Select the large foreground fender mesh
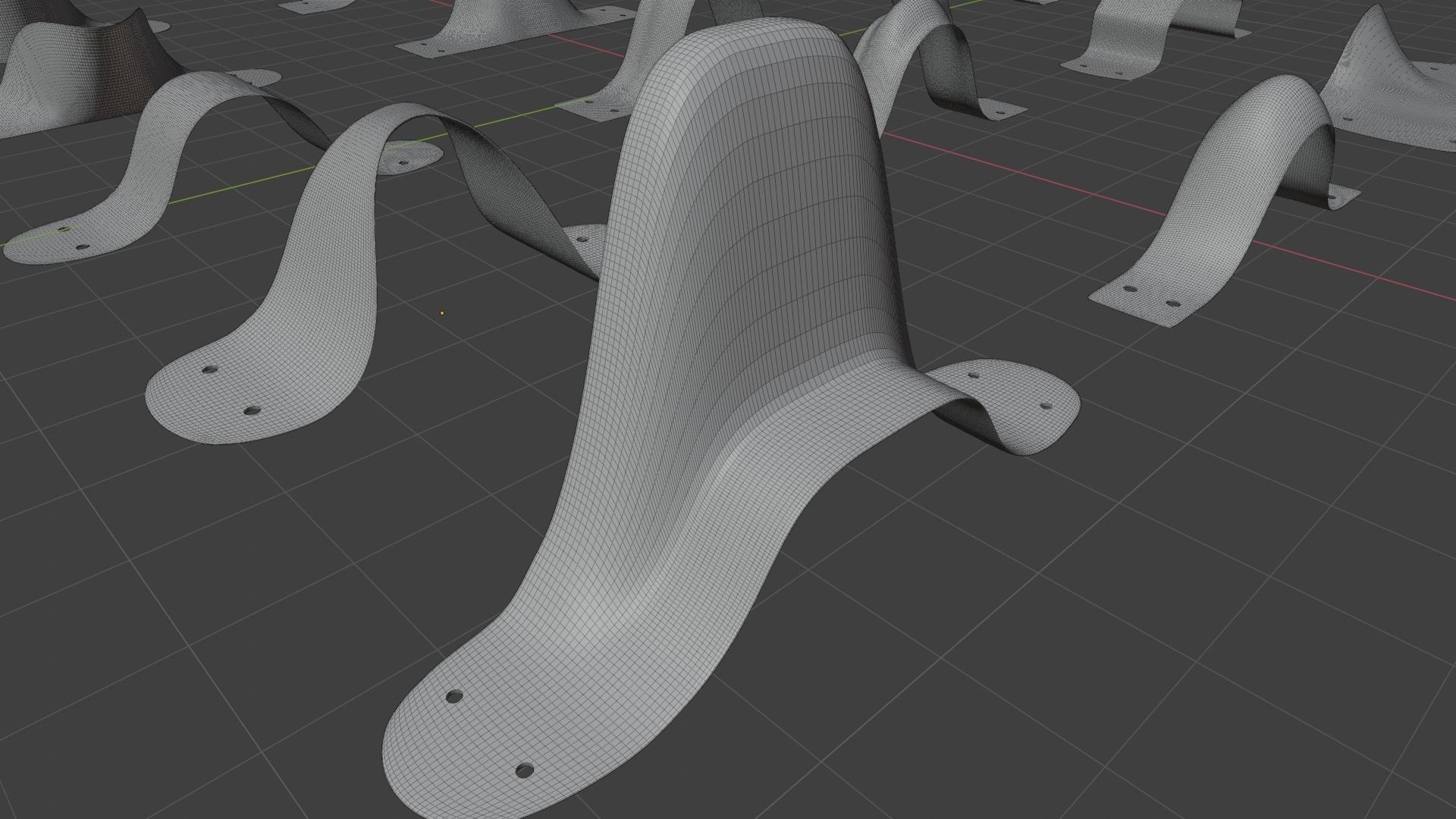The height and width of the screenshot is (819, 1456). tap(682, 425)
